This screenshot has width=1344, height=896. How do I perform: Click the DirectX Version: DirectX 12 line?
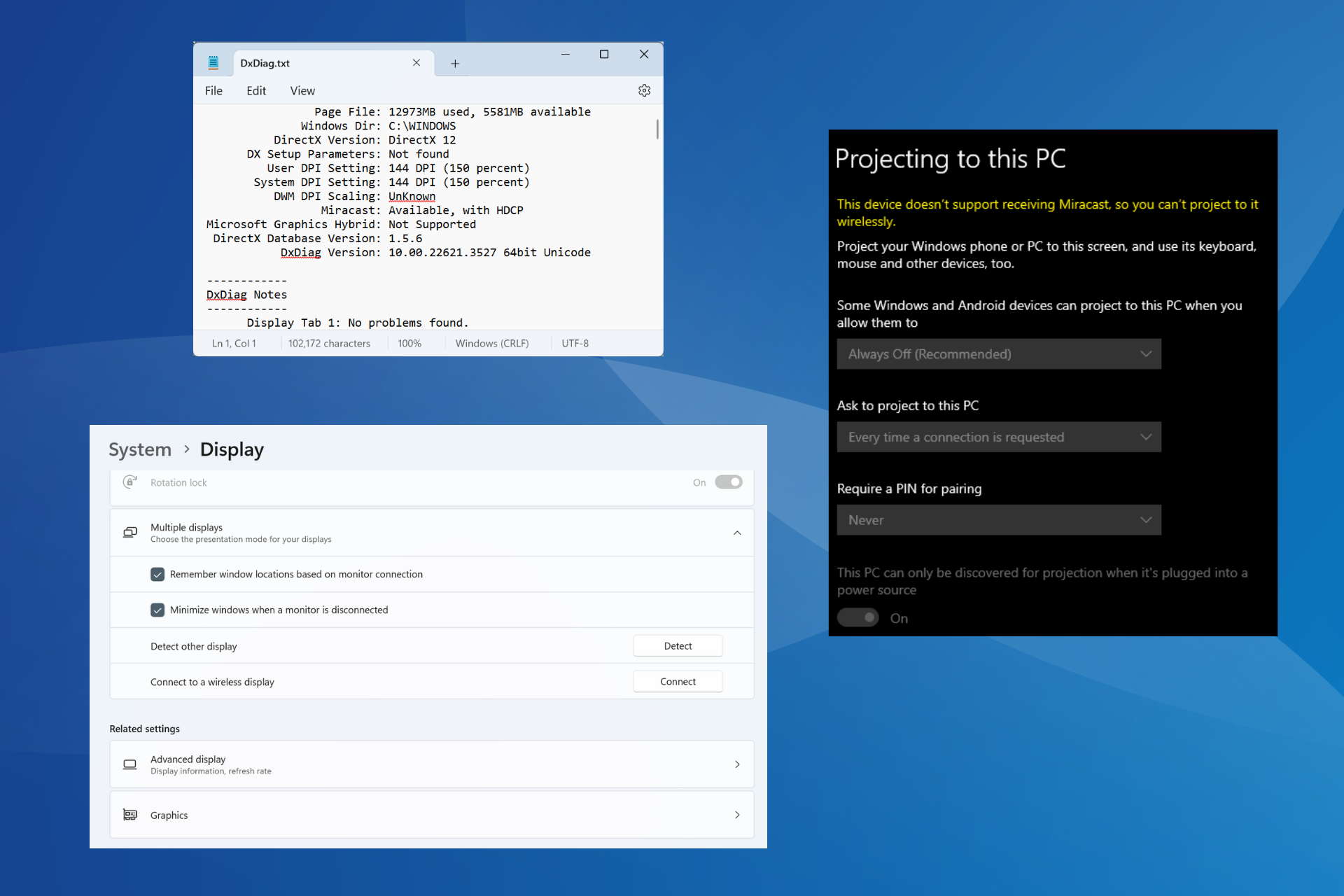pyautogui.click(x=365, y=140)
